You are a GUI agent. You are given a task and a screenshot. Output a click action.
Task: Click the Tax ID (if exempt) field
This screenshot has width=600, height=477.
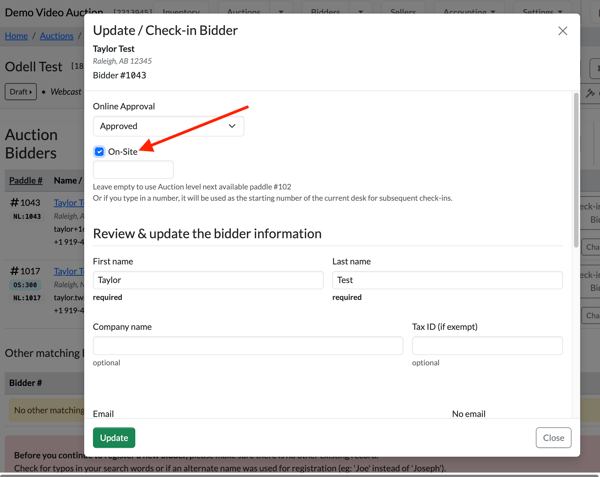click(x=487, y=345)
